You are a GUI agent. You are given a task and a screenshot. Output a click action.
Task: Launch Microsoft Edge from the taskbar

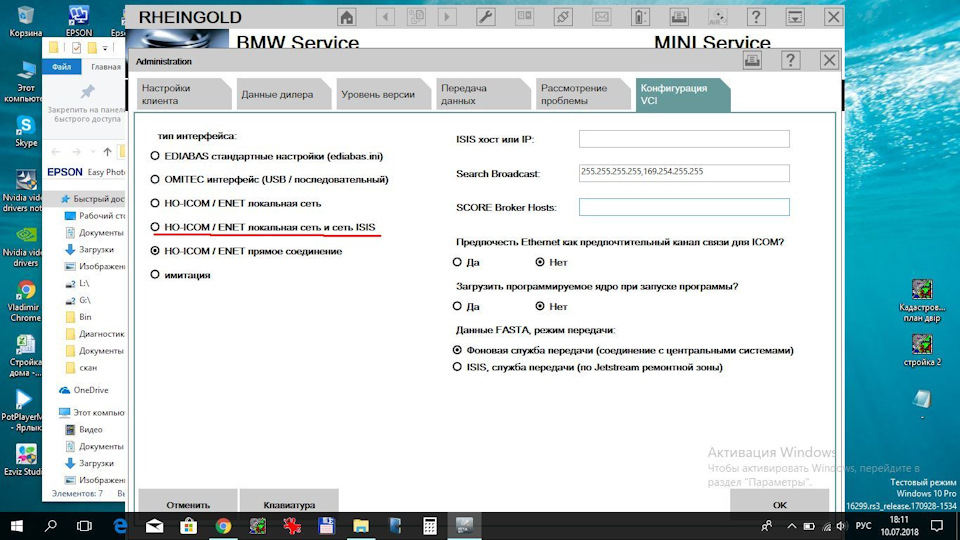120,526
